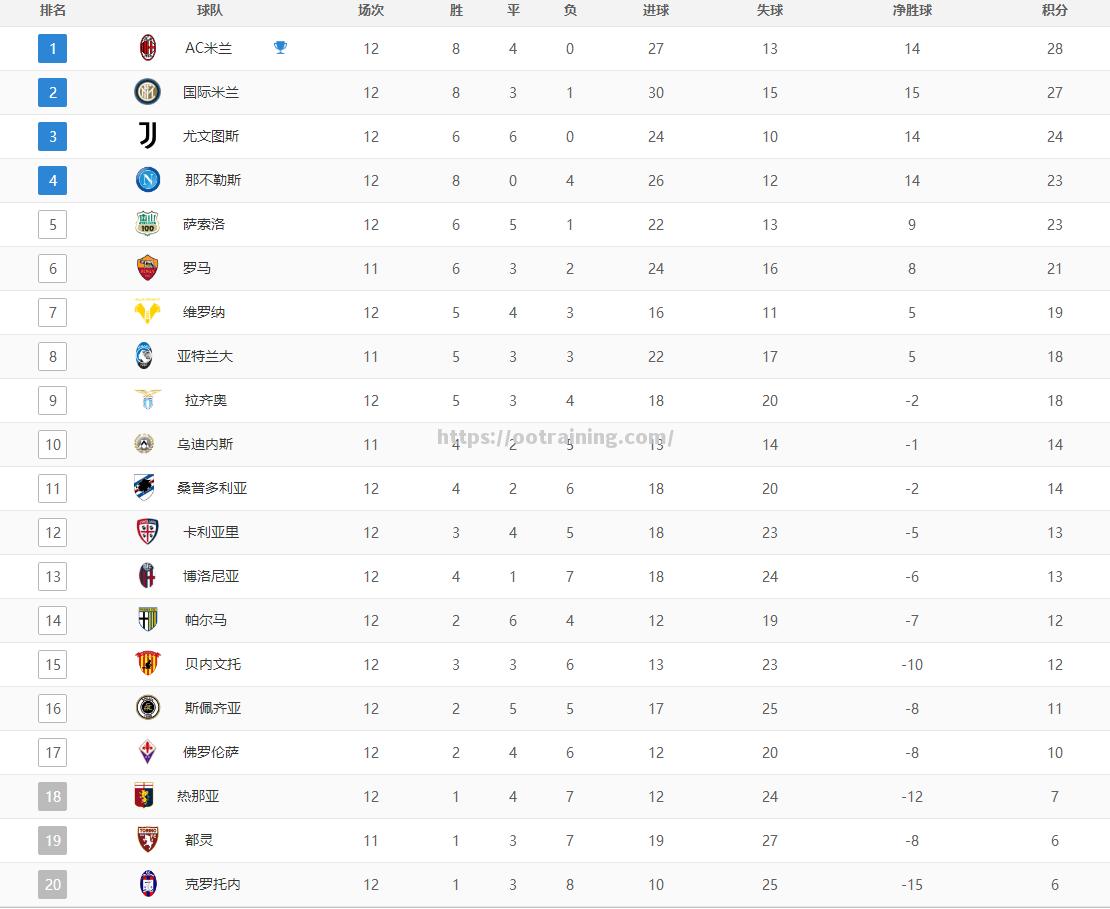The height and width of the screenshot is (909, 1110).
Task: Click the 亚特兰大 team name
Action: pos(205,356)
